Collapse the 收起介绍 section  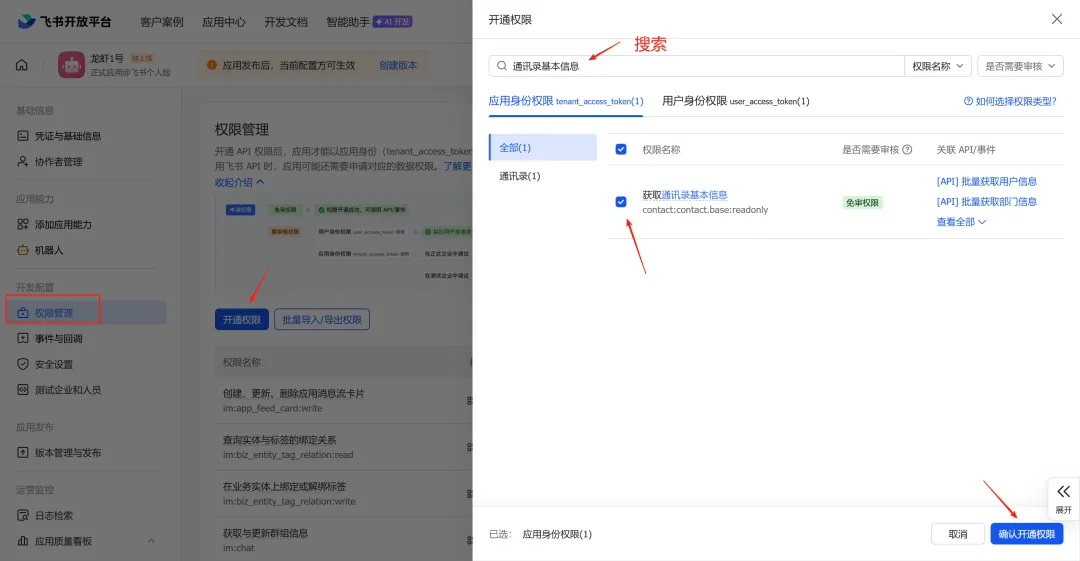click(x=239, y=182)
